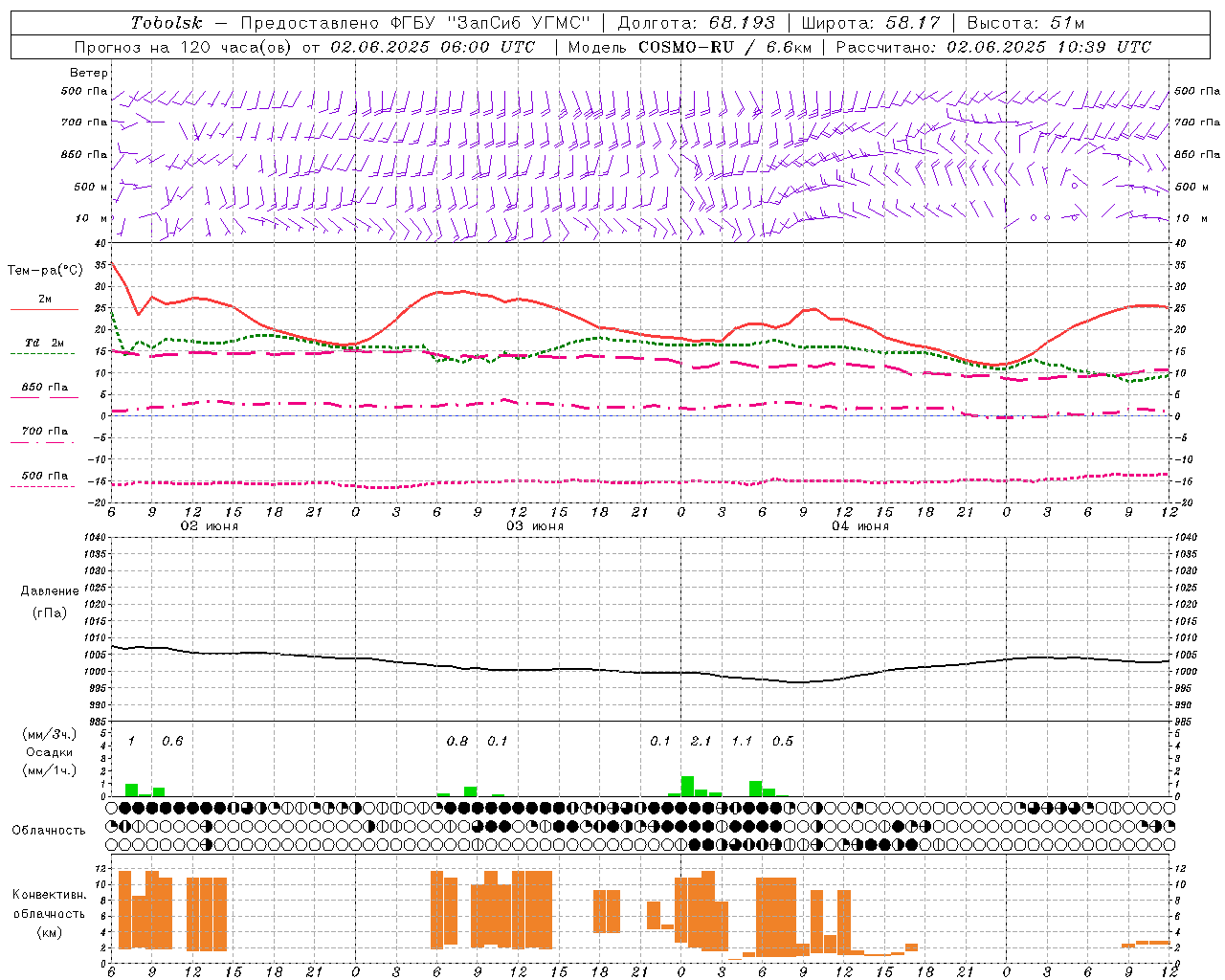Click the 0.8 precipitation amount value
This screenshot has height=980, width=1225.
tap(457, 742)
